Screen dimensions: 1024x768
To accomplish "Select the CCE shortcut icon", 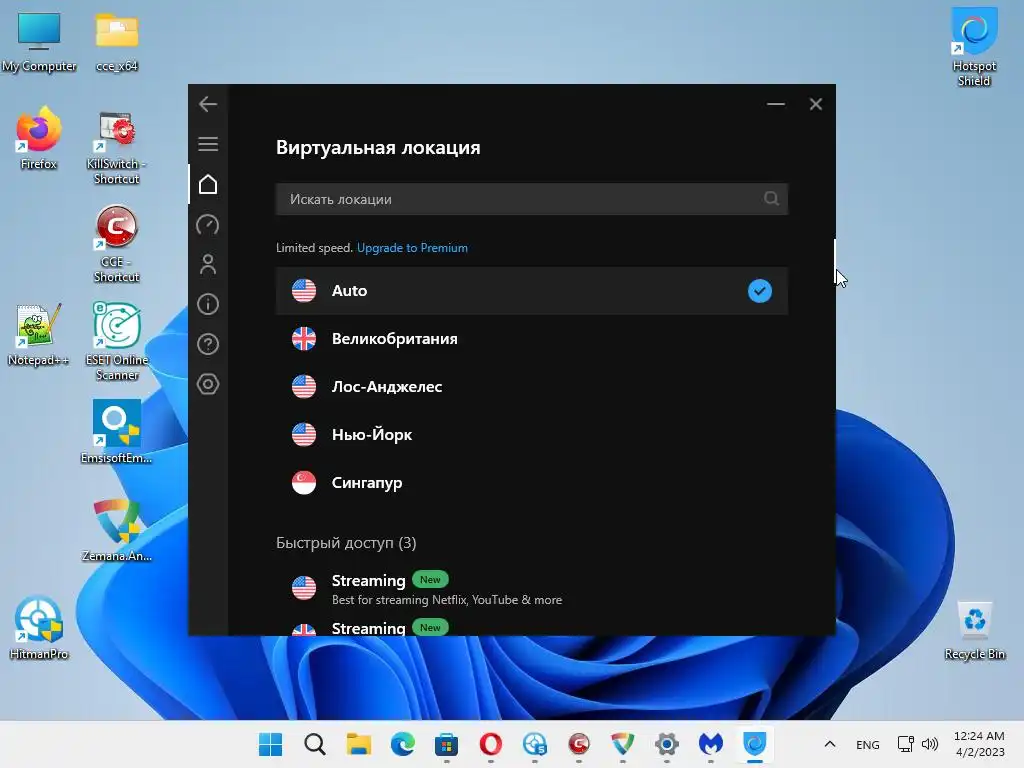I will tap(116, 244).
